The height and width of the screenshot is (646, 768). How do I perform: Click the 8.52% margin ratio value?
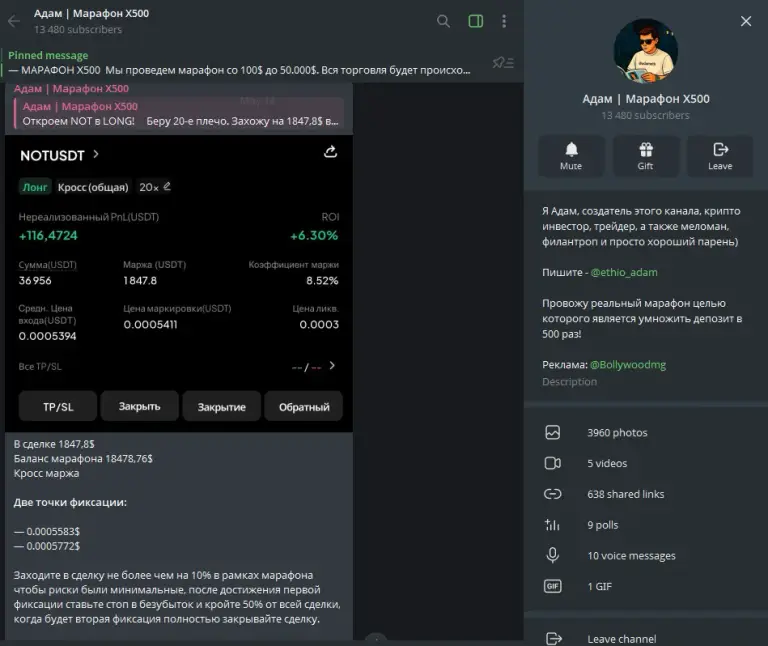(x=322, y=281)
